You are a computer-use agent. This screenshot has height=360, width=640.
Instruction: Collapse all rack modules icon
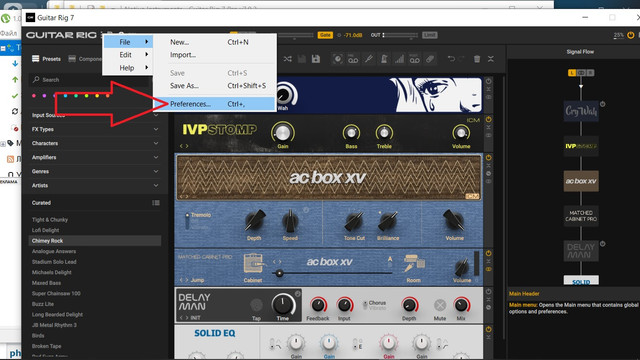[491, 59]
